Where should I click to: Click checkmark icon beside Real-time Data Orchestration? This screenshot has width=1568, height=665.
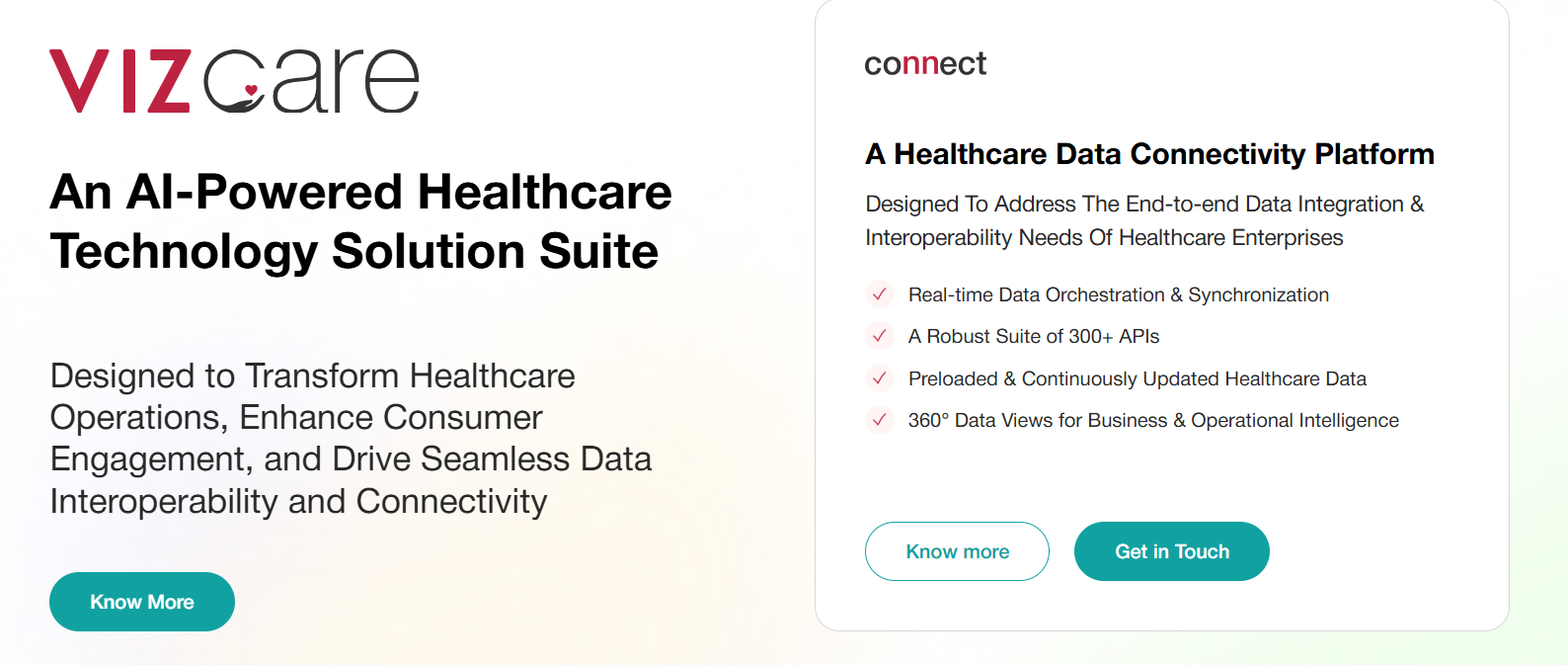[879, 294]
